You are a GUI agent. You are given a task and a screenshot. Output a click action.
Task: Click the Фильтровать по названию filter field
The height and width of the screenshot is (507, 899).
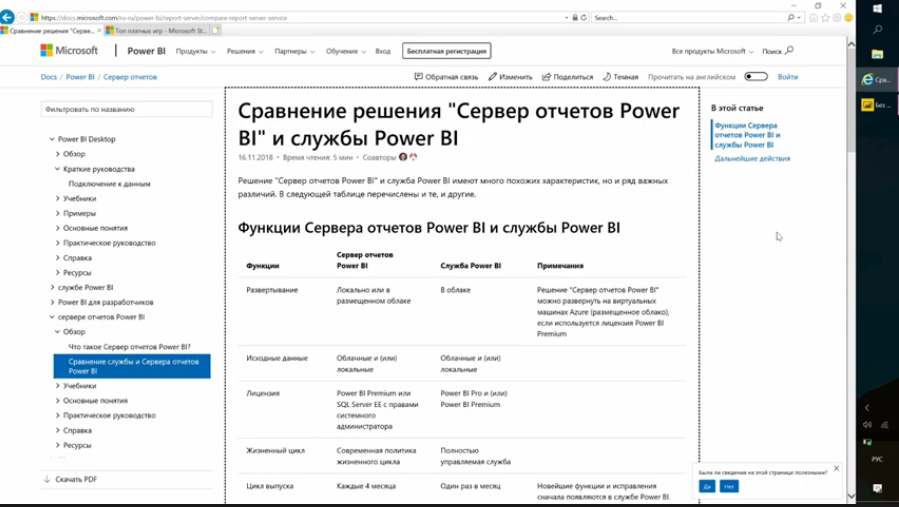[x=127, y=109]
